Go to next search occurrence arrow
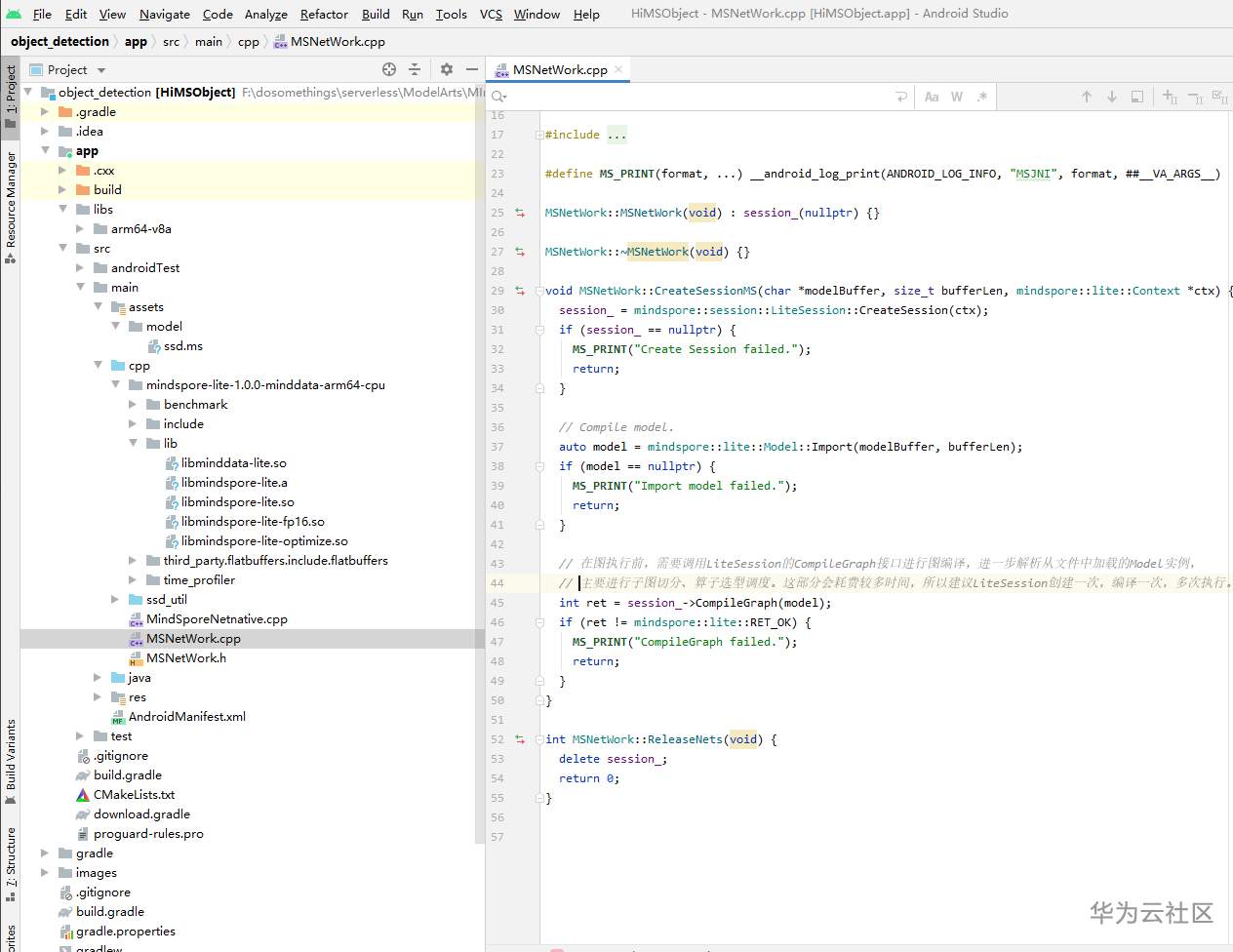The width and height of the screenshot is (1233, 952). [x=1111, y=97]
